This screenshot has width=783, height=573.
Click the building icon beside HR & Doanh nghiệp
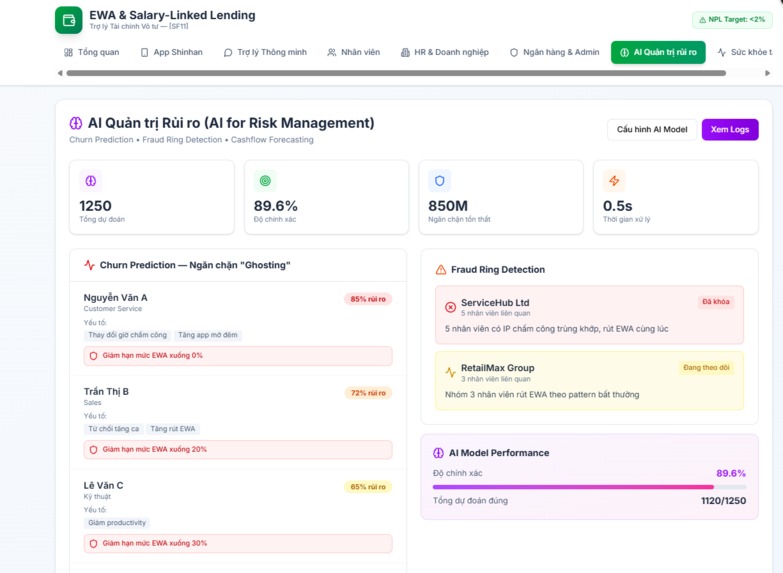pos(405,52)
